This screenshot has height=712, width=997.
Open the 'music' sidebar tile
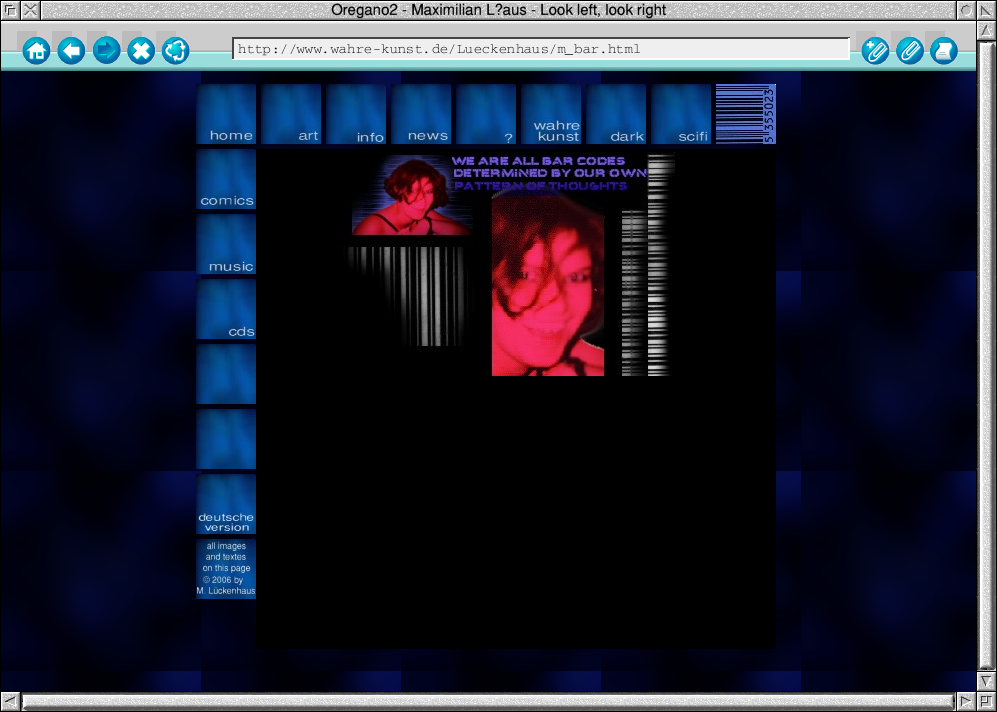226,245
